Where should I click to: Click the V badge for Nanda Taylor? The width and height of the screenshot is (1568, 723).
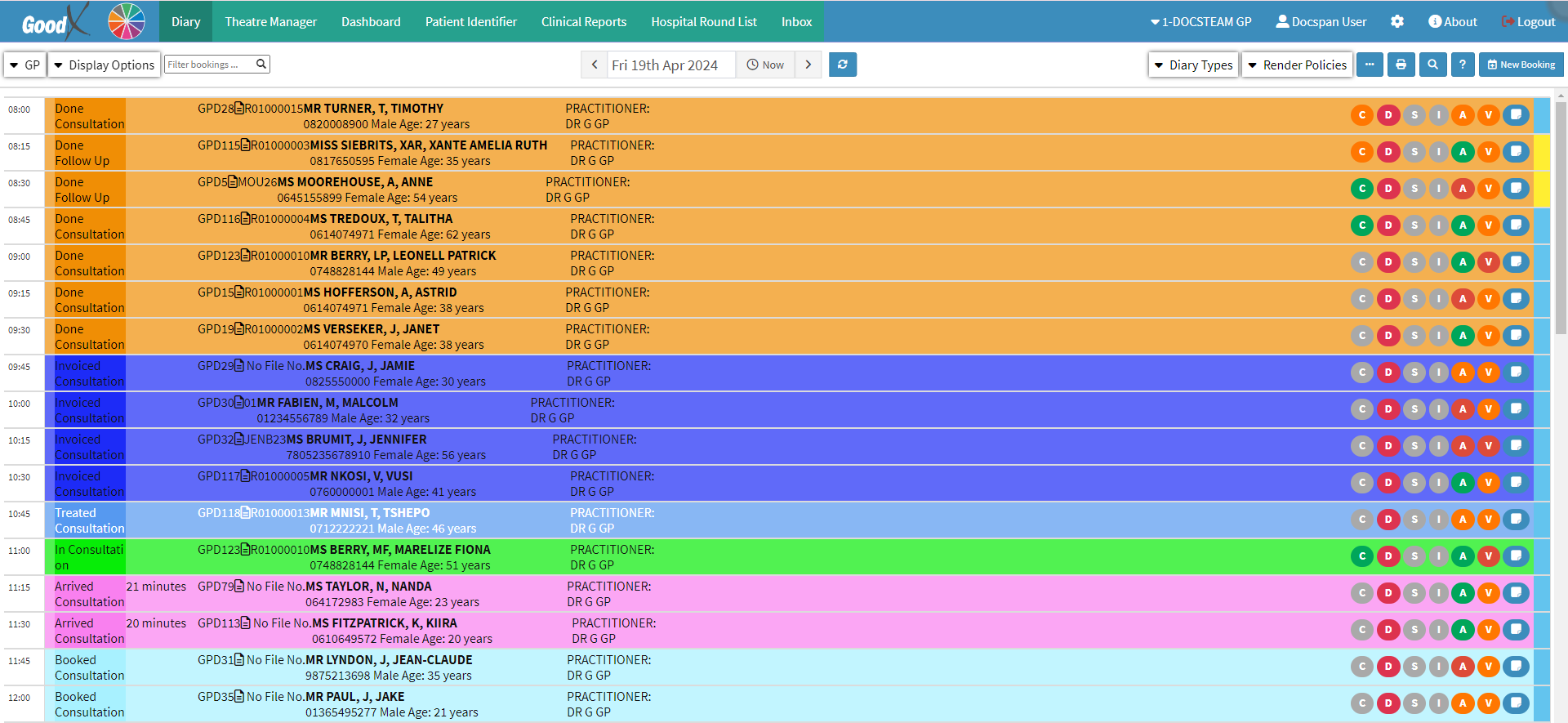click(x=1489, y=593)
